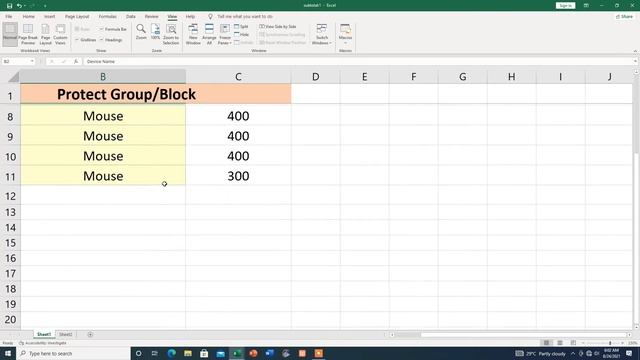The image size is (640, 360).
Task: Select the Mouse cell in row 8
Action: [x=103, y=116]
